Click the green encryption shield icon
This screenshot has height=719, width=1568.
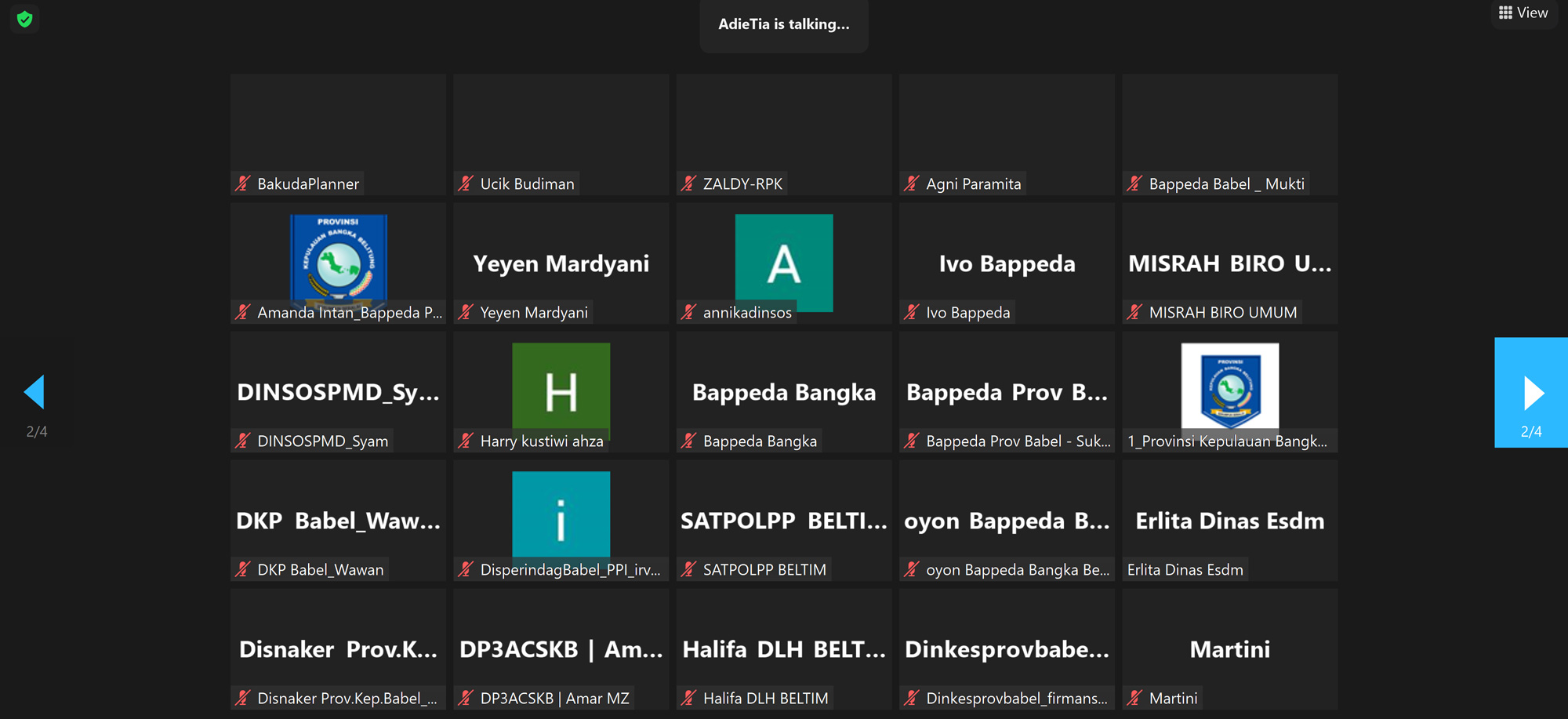[x=24, y=19]
